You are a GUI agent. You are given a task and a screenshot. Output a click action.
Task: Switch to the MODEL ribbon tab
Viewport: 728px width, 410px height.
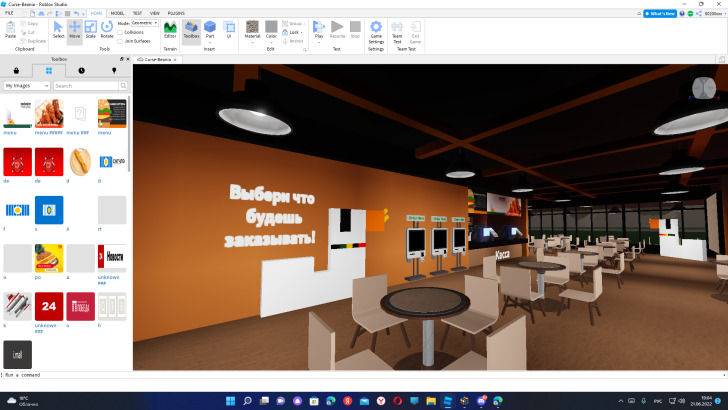tap(117, 13)
